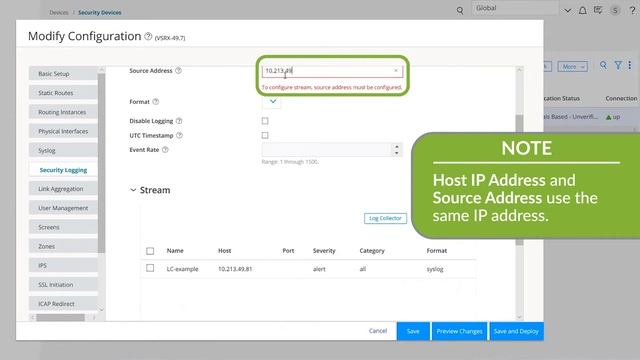Follow the Security Devices breadcrumb link

(x=100, y=13)
